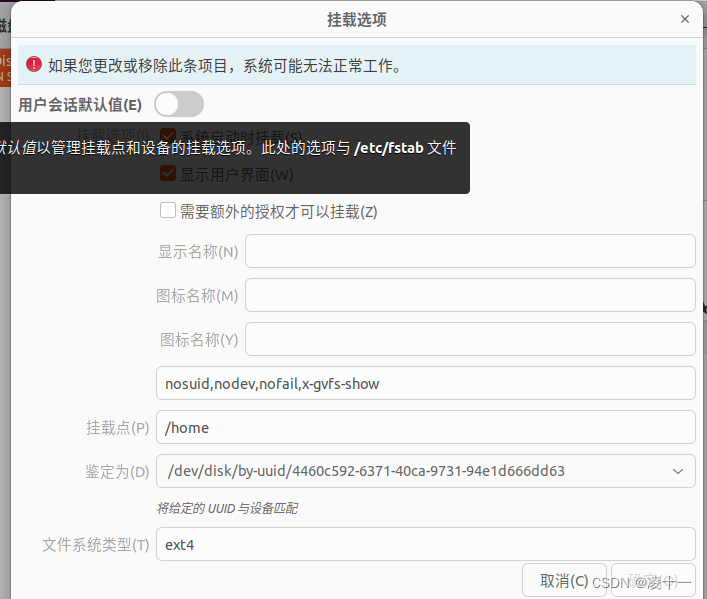Viewport: 707px width, 599px height.
Task: Click the 图标名称(Y) label
Action: coord(199,340)
